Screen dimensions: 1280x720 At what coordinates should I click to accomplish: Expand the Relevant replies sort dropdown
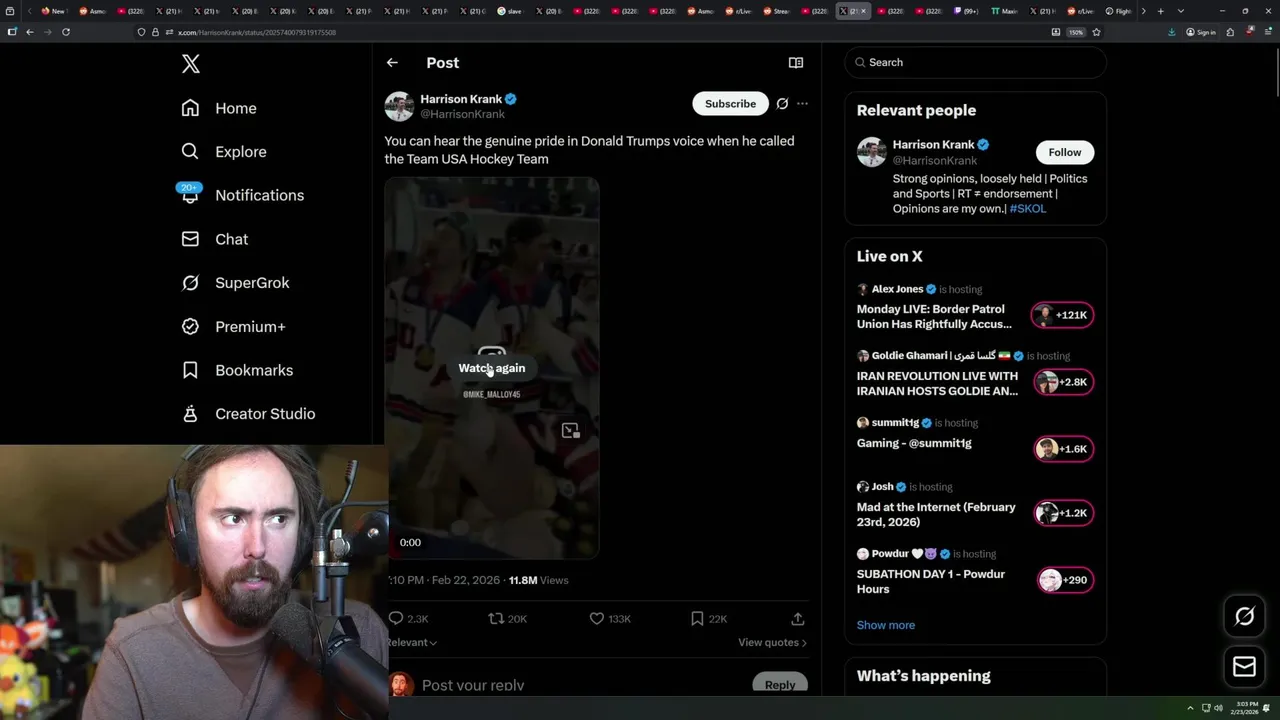tap(412, 642)
